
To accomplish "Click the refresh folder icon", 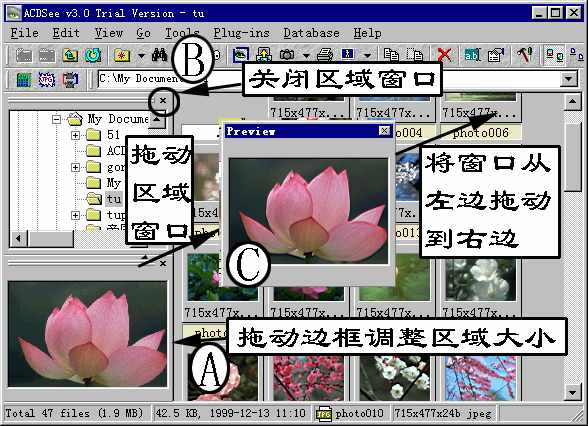I will (x=93, y=56).
